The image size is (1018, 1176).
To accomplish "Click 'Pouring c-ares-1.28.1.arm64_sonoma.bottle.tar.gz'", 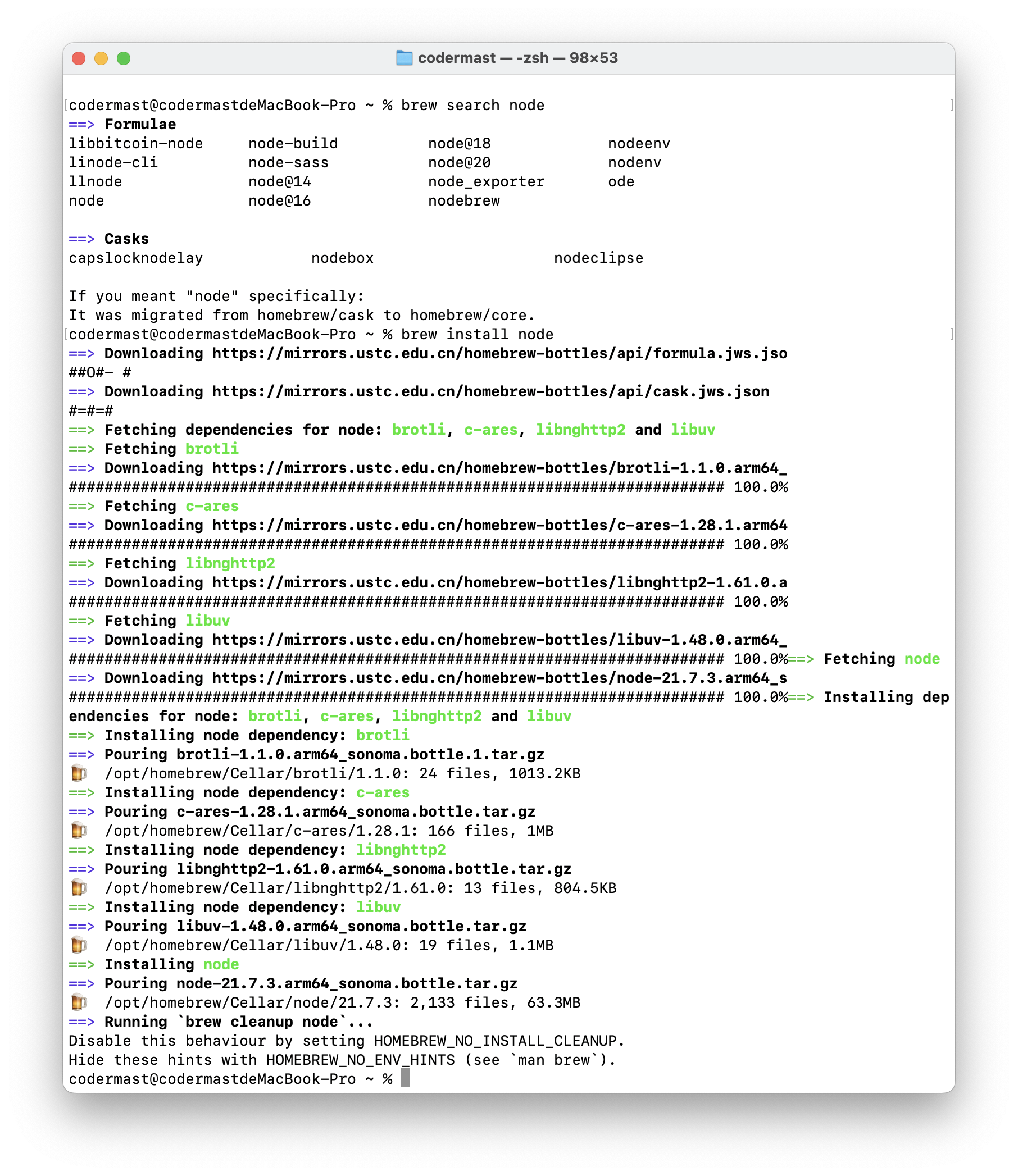I will (x=320, y=812).
